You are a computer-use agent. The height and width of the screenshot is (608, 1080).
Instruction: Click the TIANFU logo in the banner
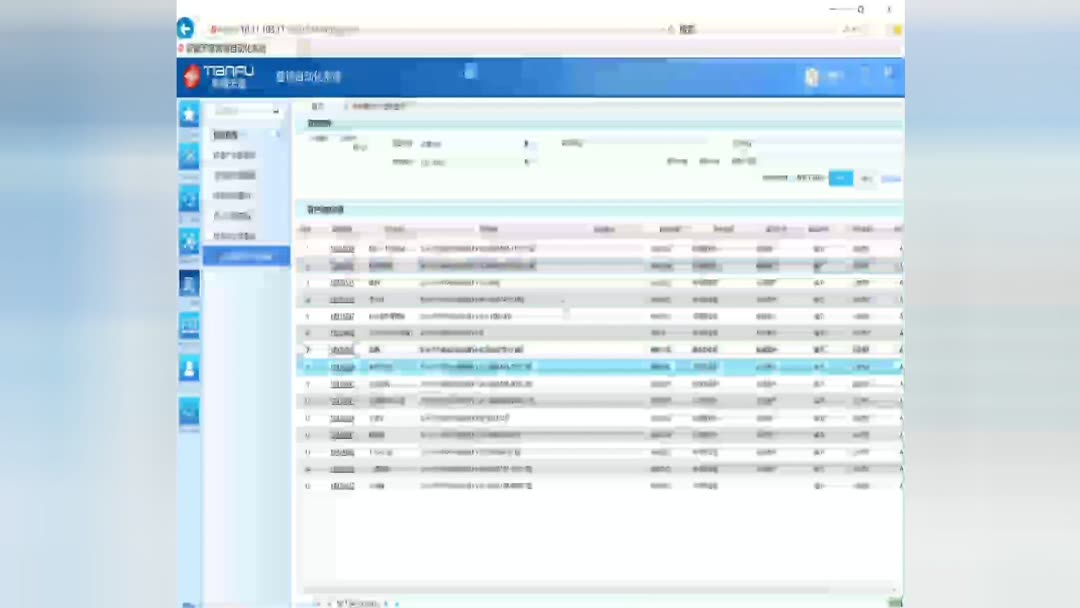(220, 76)
